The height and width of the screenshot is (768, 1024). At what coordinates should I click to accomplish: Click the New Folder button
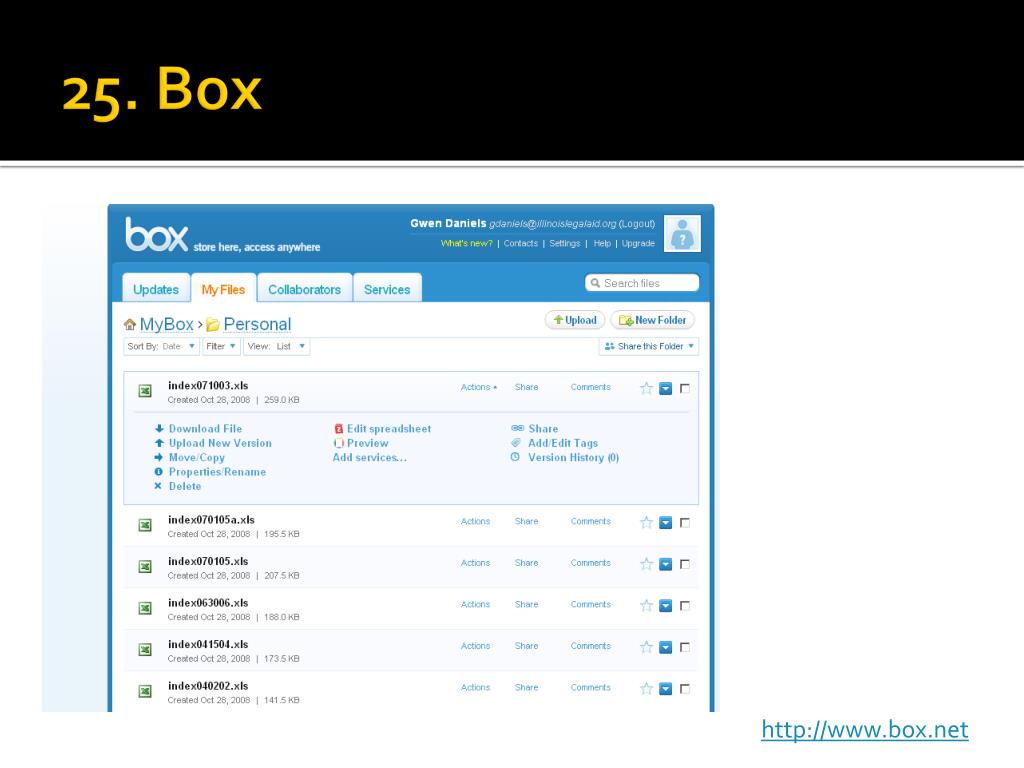click(x=652, y=320)
